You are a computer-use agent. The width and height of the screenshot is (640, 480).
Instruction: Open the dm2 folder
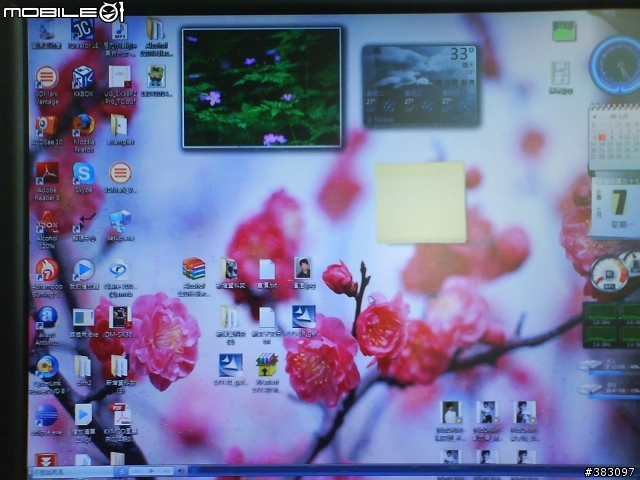click(x=83, y=366)
